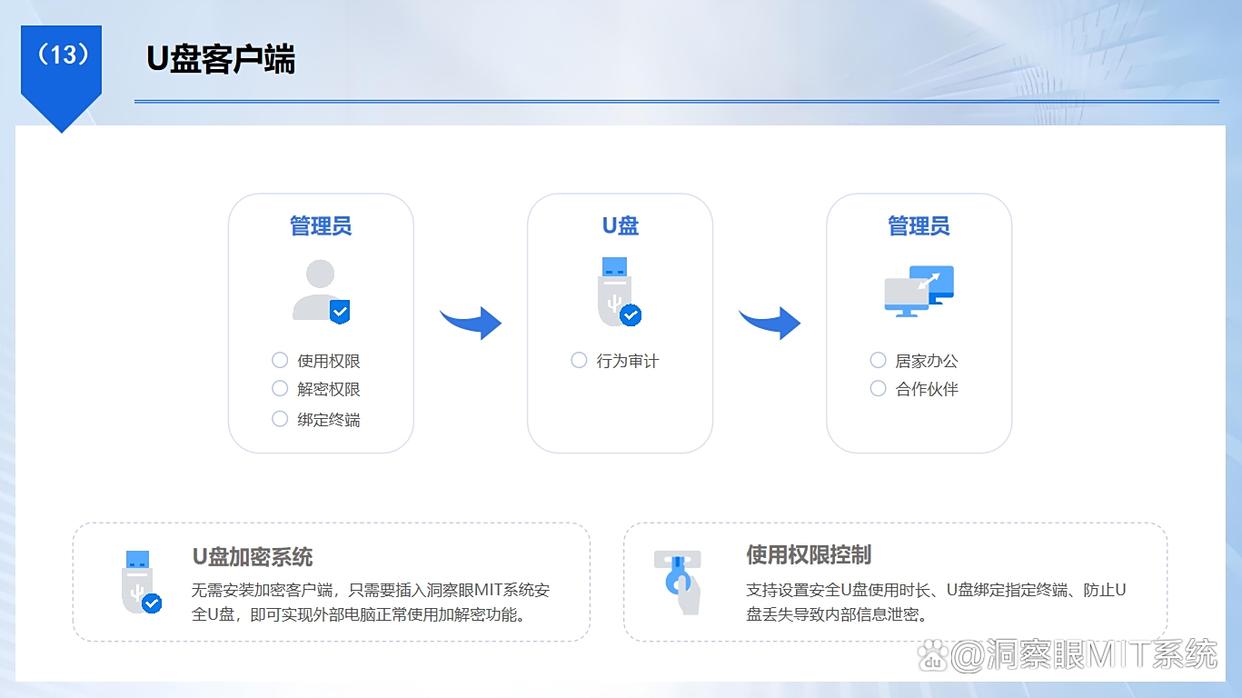1242x698 pixels.
Task: Click the dual monitors icon
Action: 919,291
